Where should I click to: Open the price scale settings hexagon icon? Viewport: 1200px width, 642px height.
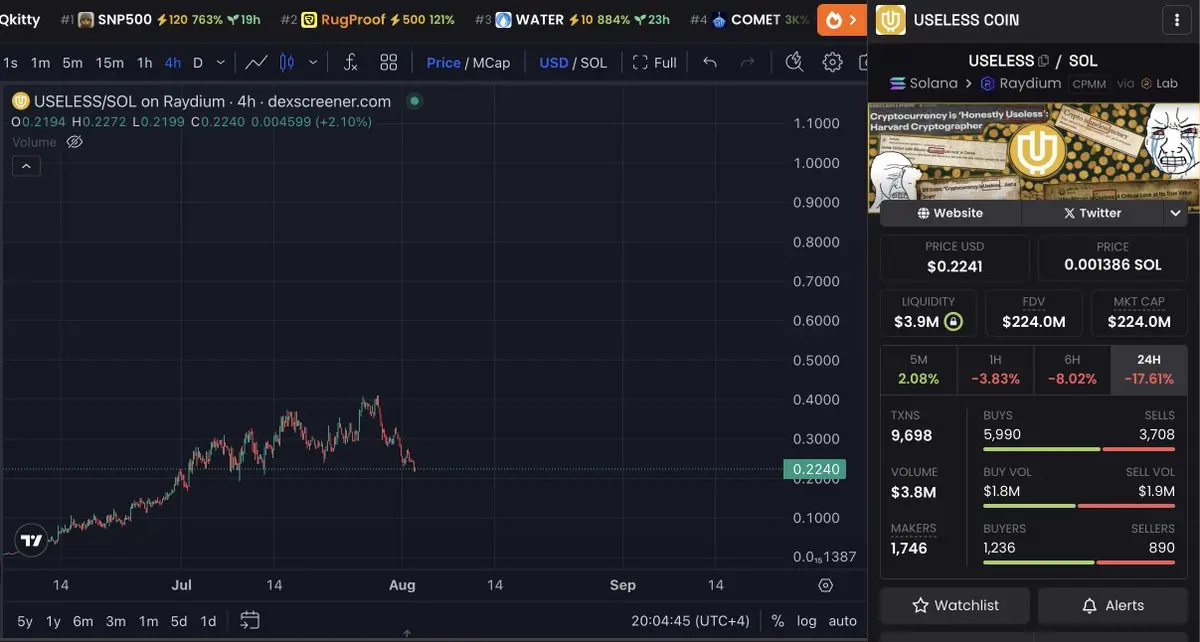(825, 585)
